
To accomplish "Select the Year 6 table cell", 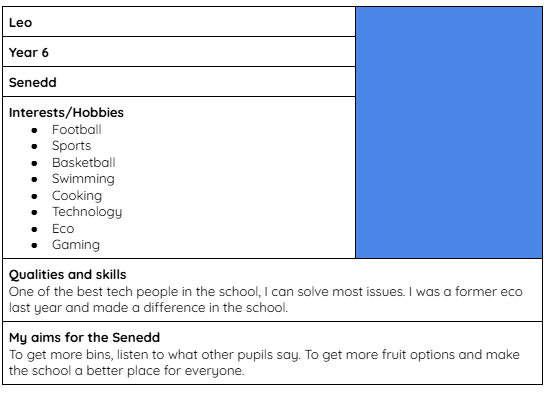I will click(179, 52).
